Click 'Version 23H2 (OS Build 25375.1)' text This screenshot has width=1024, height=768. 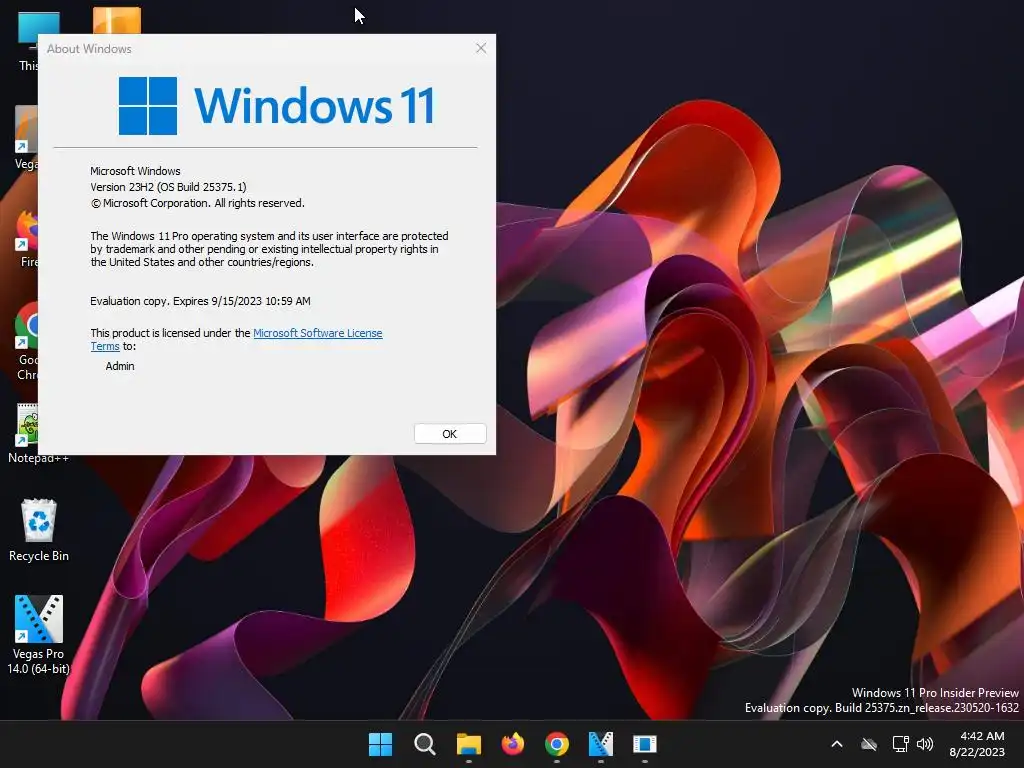pyautogui.click(x=168, y=187)
